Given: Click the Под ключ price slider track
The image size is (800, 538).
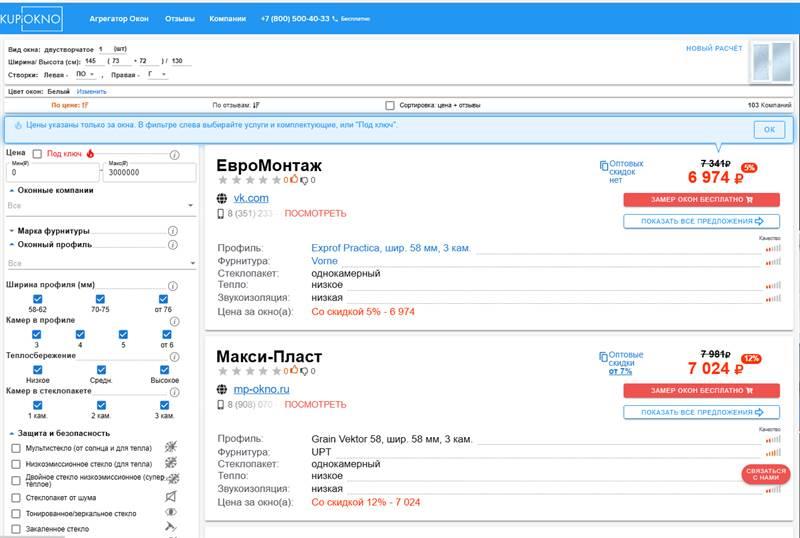Looking at the screenshot, I should pyautogui.click(x=133, y=153).
